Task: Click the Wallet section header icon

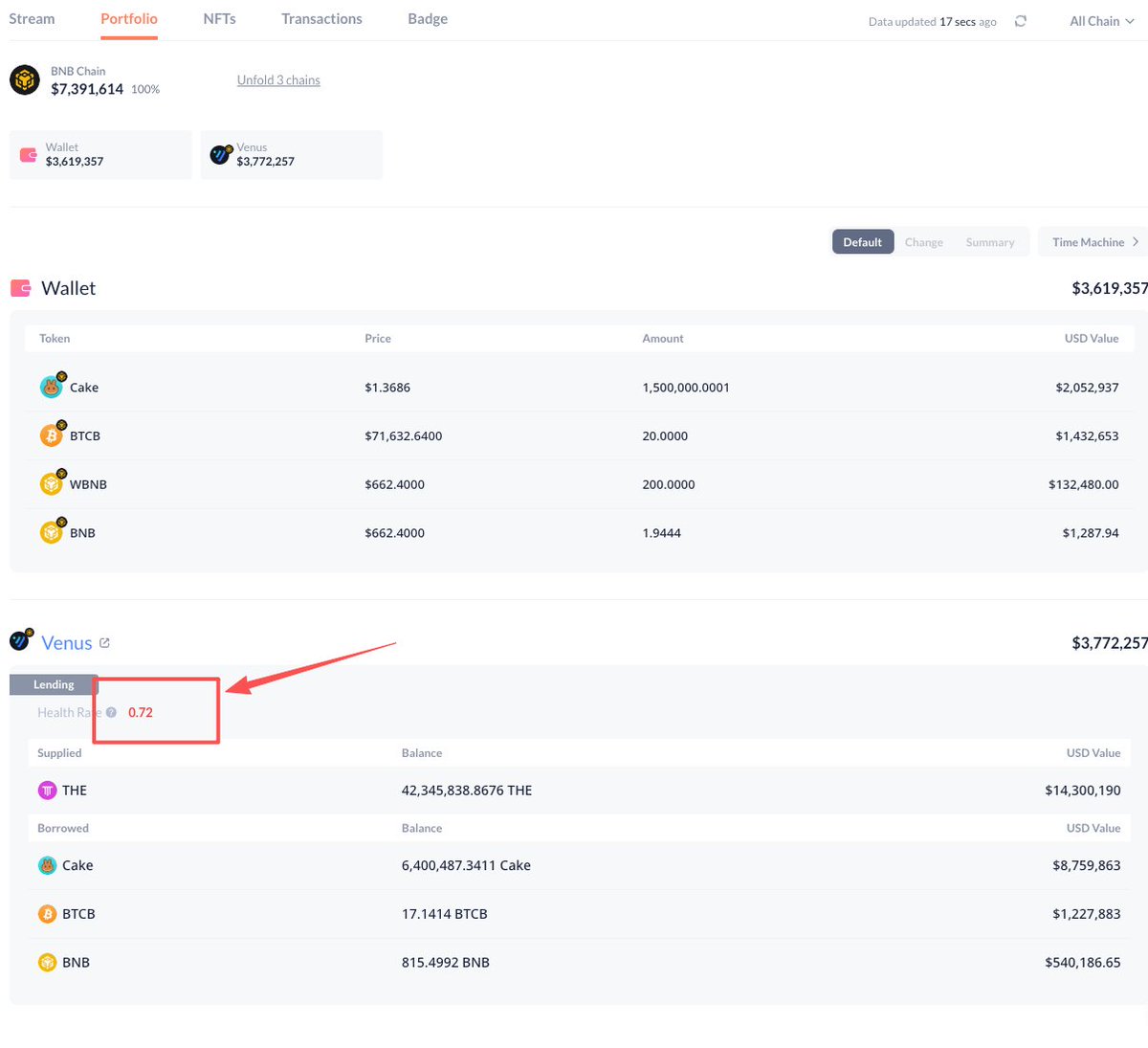Action: [20, 288]
